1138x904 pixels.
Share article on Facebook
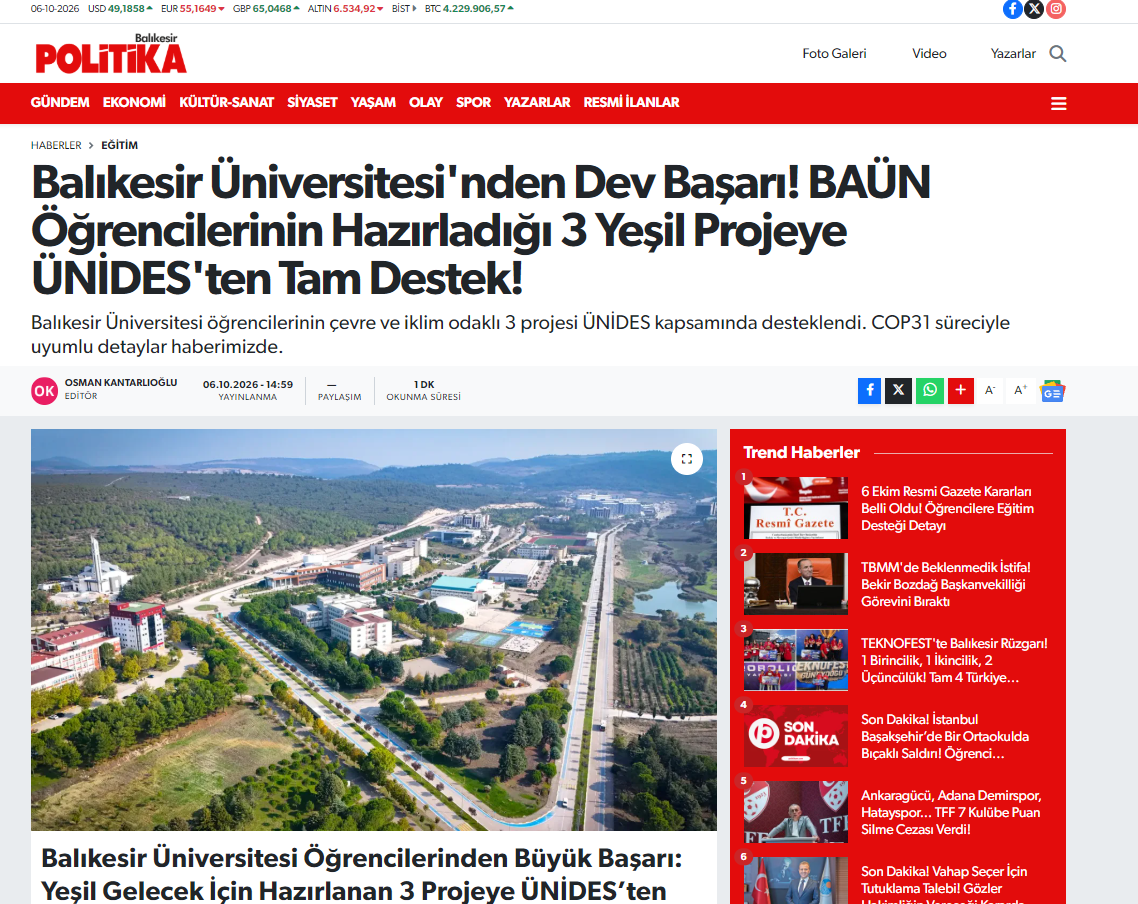(x=869, y=390)
